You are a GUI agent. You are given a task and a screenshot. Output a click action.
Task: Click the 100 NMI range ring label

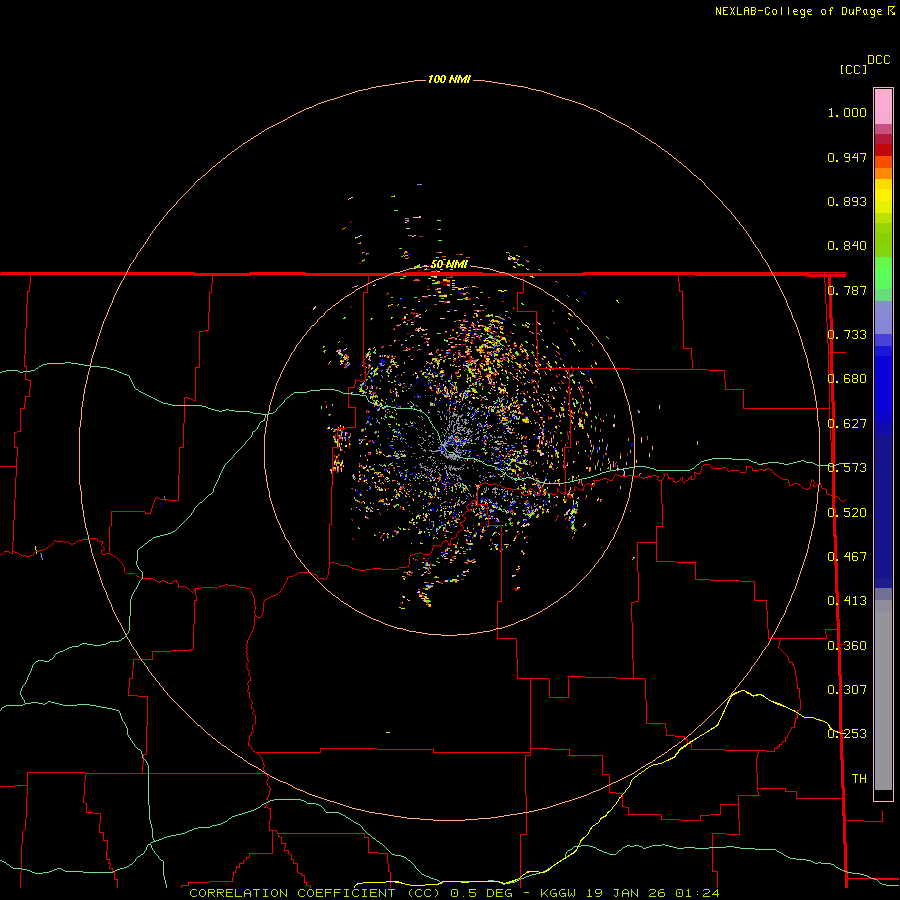point(449,79)
